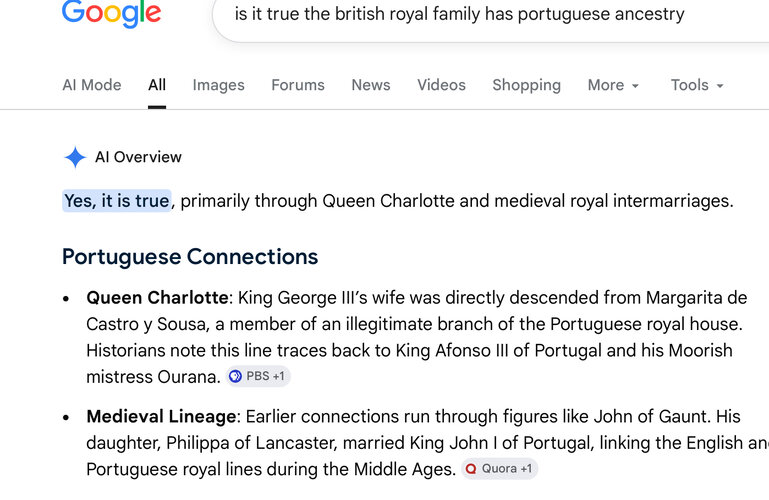Click the highlighted 'Yes, it is true' text

(117, 201)
